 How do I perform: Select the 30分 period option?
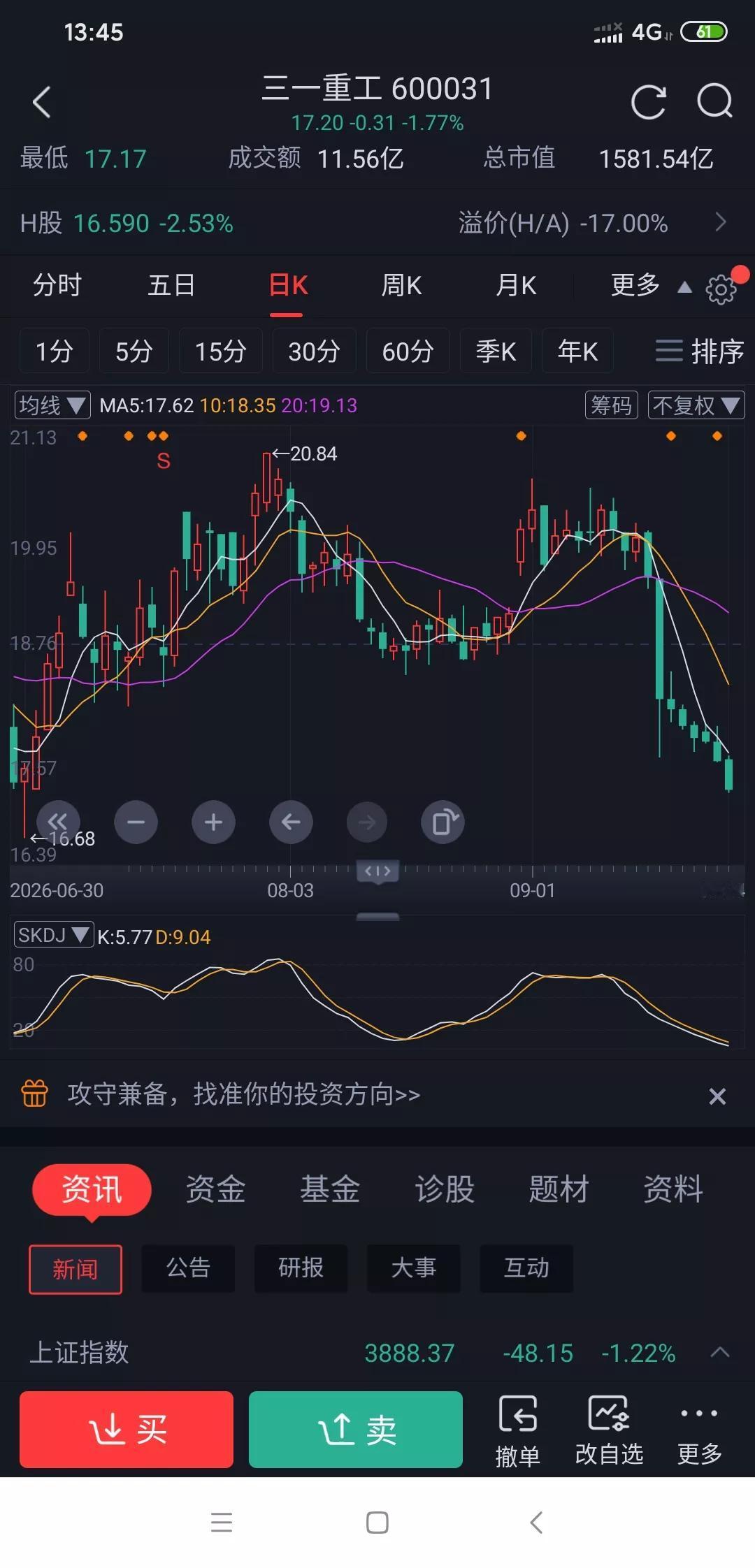(314, 351)
